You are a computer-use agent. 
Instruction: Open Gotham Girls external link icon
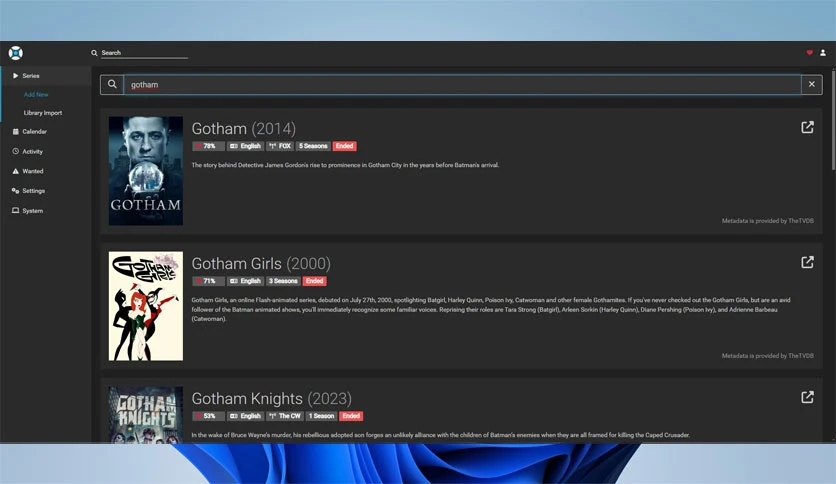(807, 262)
